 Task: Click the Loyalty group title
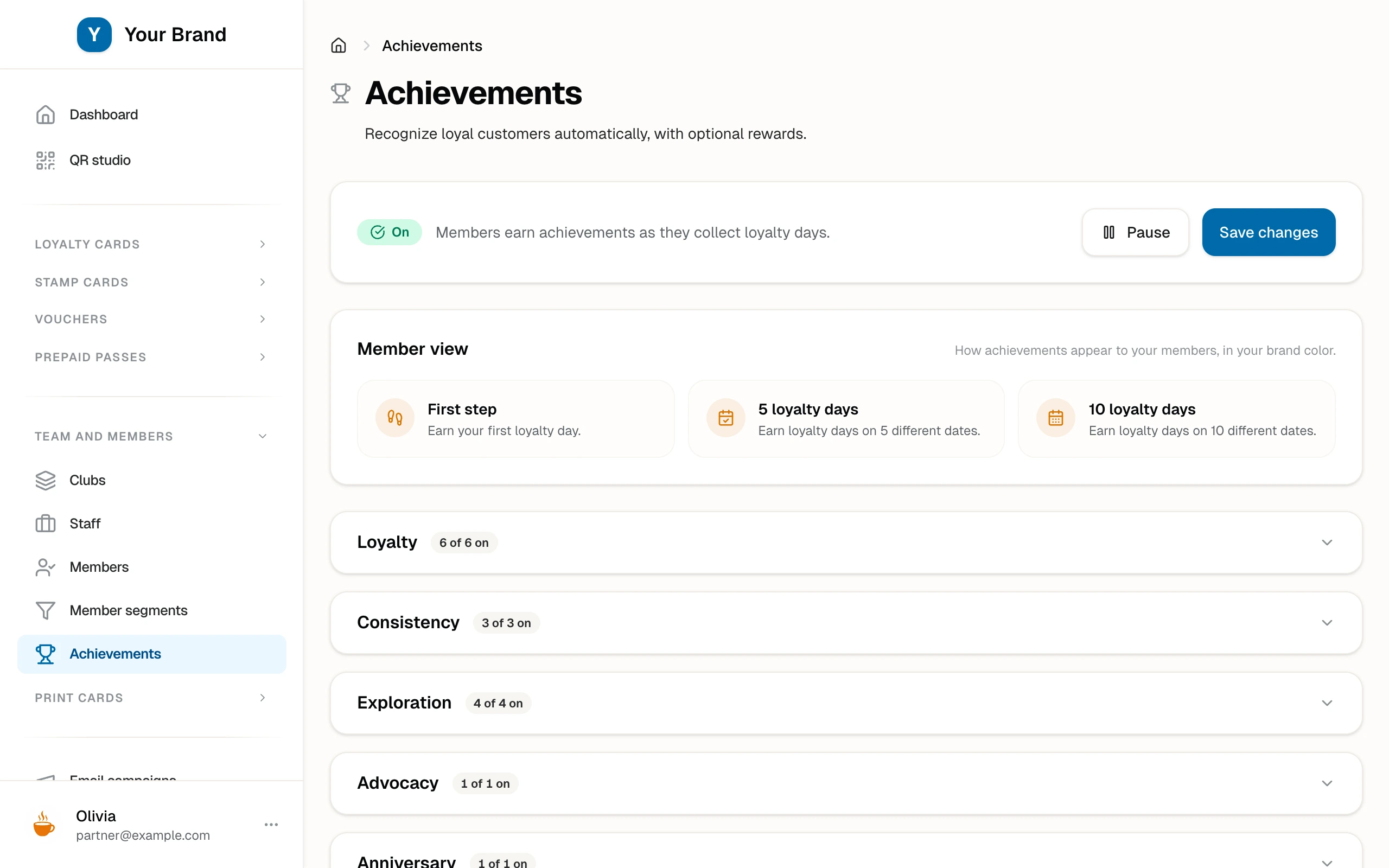[x=387, y=542]
